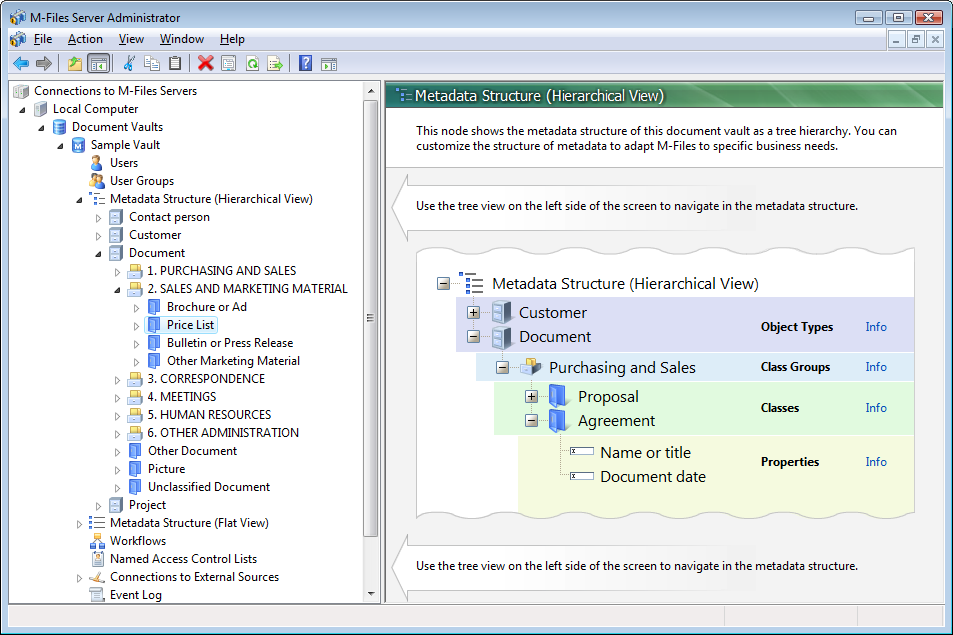Click the red Delete X icon
This screenshot has width=953, height=635.
[205, 63]
